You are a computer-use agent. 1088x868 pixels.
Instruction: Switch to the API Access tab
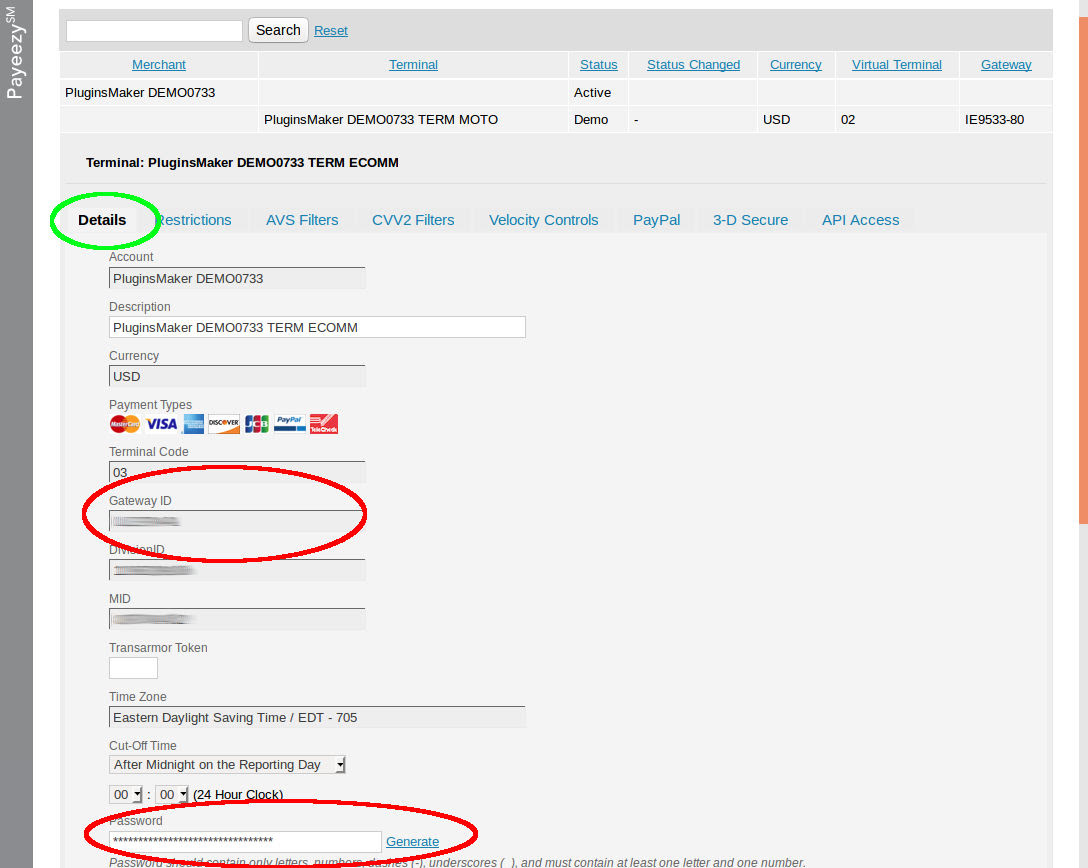(x=860, y=219)
